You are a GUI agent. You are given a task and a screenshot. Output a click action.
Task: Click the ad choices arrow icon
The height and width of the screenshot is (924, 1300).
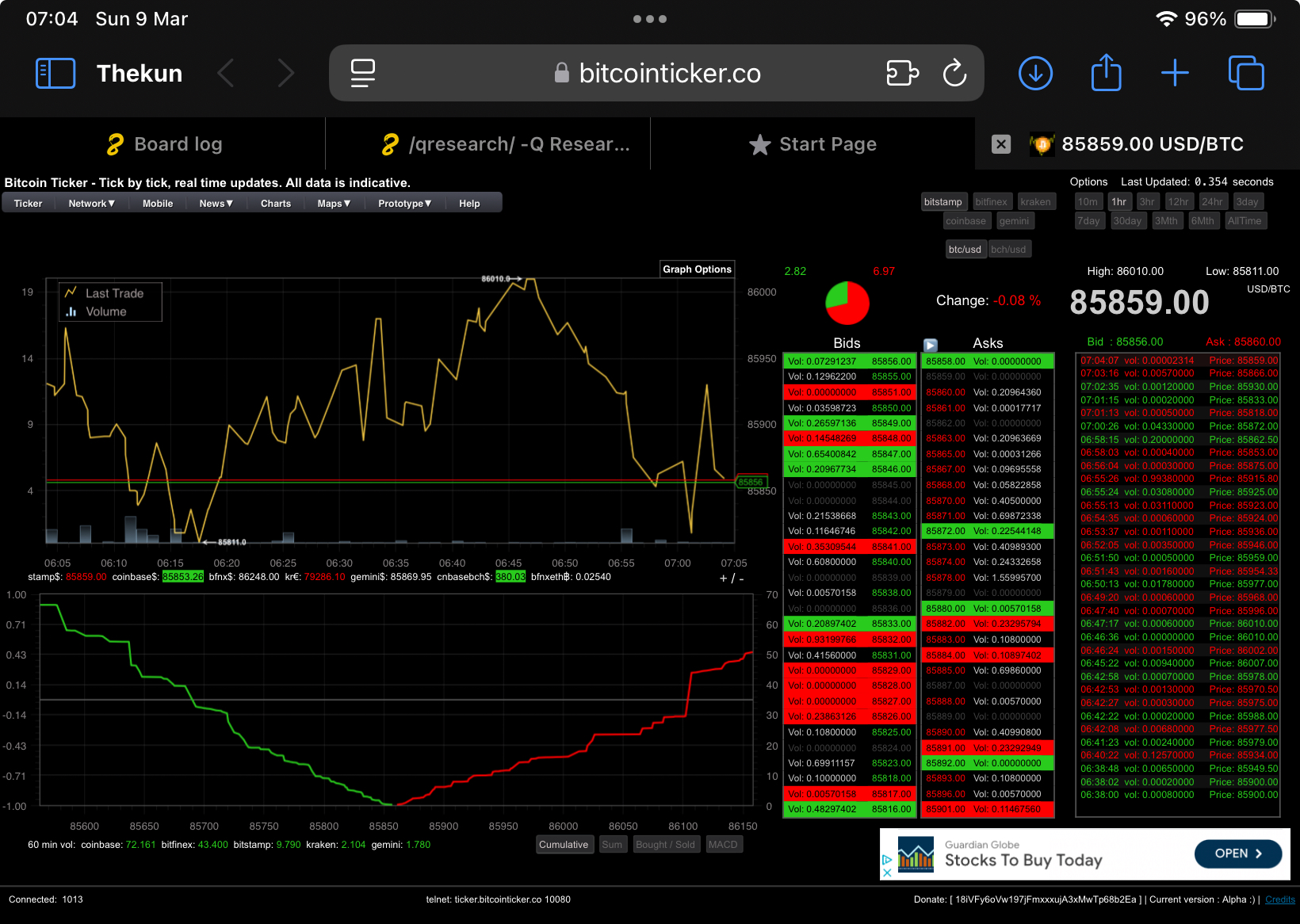[x=887, y=860]
